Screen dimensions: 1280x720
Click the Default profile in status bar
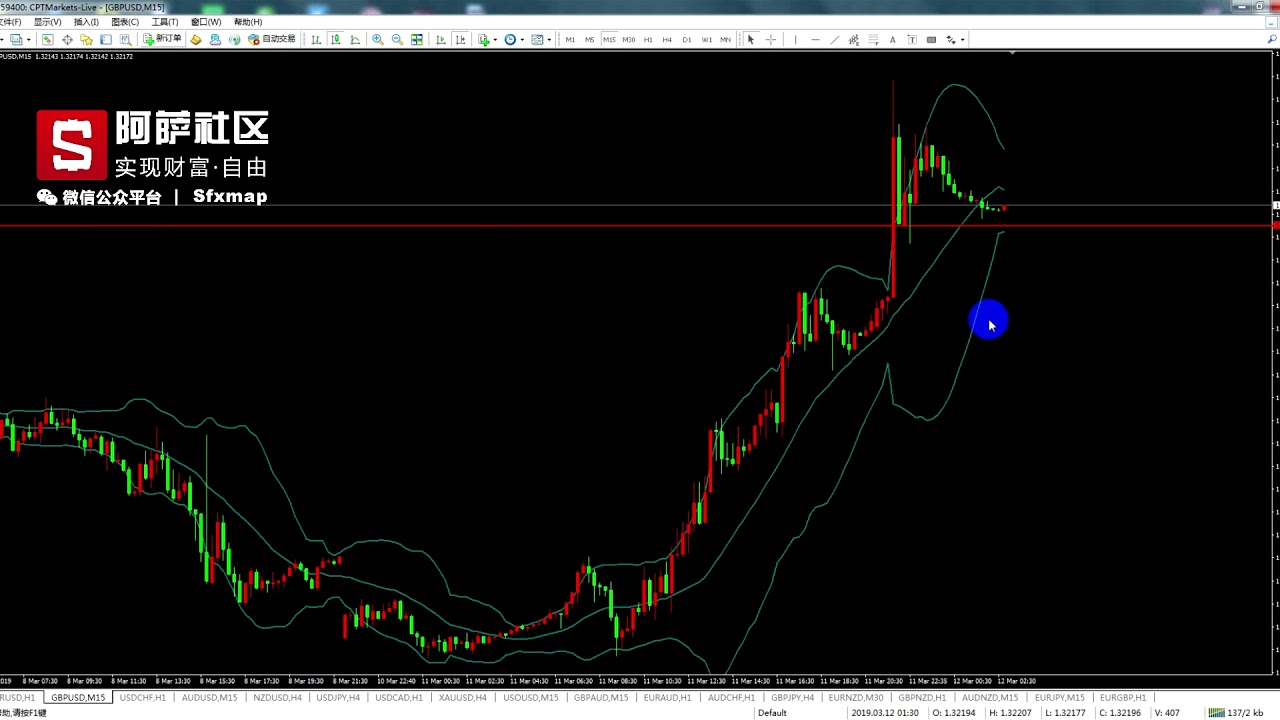coord(772,713)
